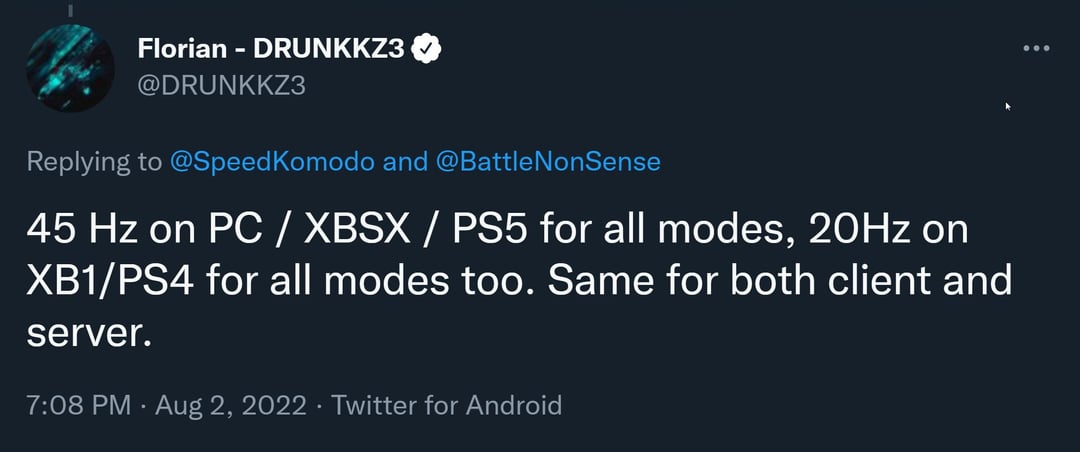Open the "Twitter for Android" source link
This screenshot has width=1080, height=452.
(446, 405)
